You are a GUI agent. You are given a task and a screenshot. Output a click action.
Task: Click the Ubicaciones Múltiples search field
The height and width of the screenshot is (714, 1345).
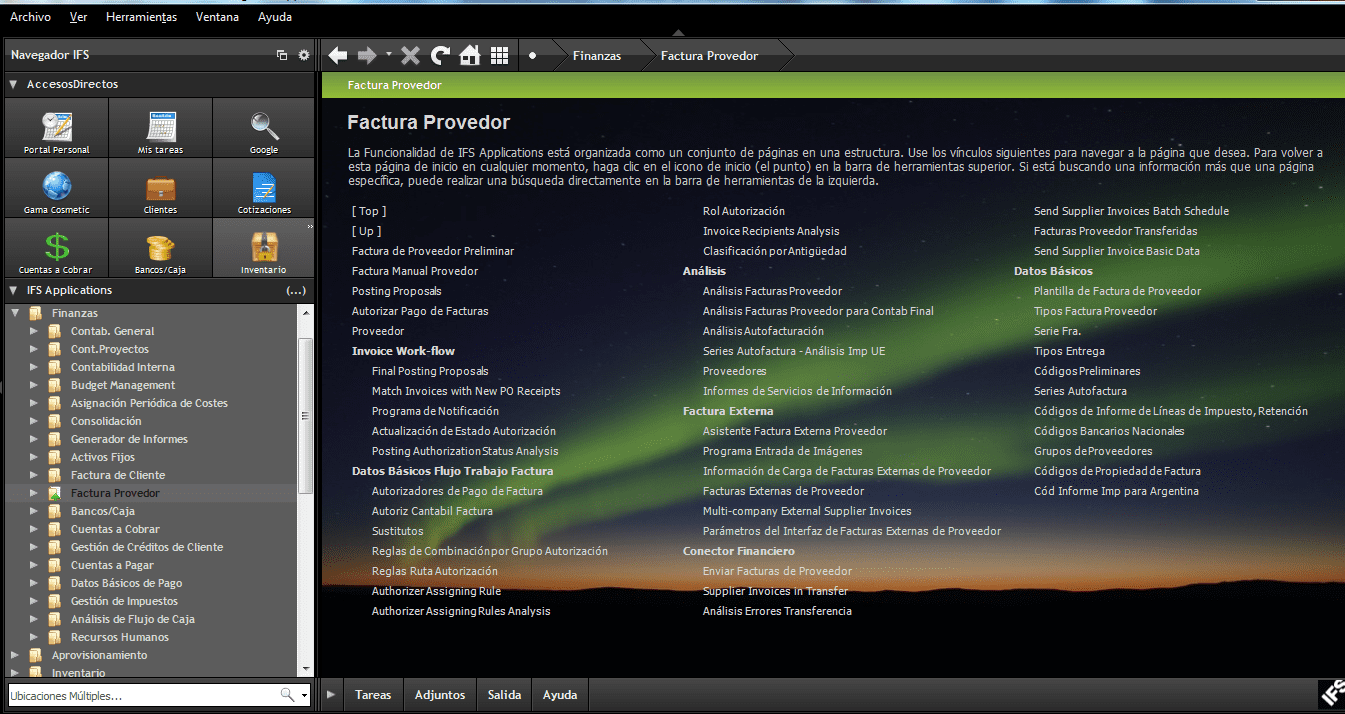(140, 695)
